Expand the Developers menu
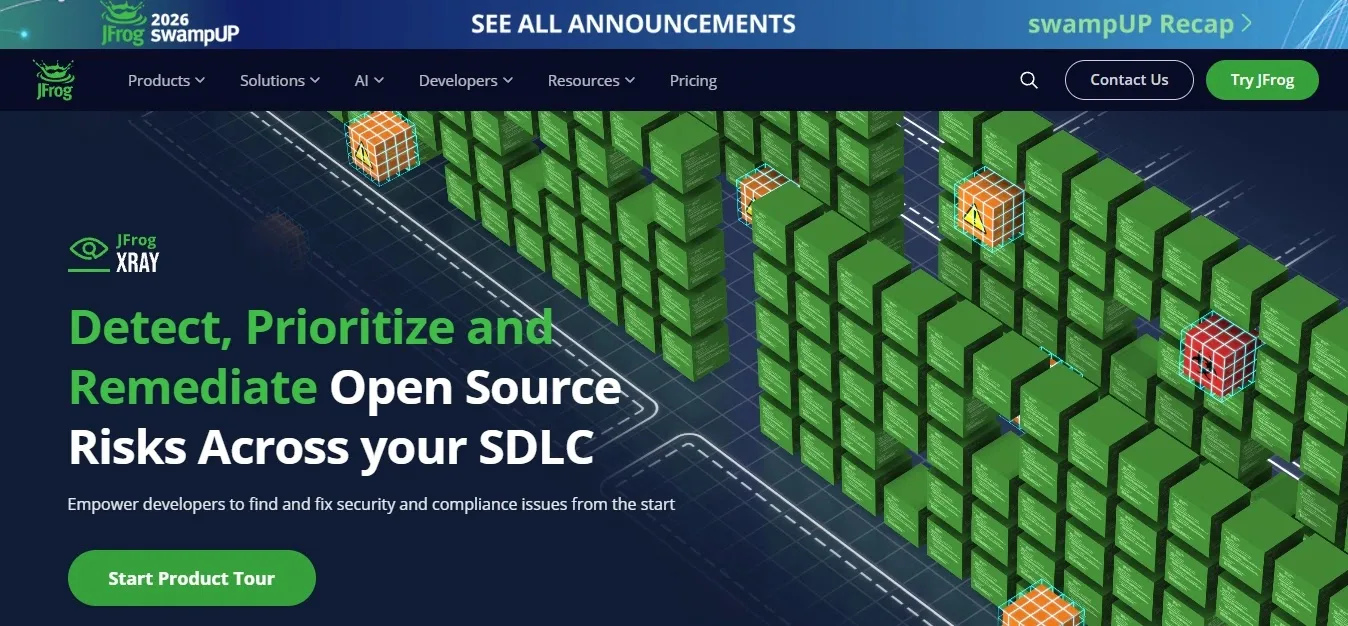1348x626 pixels. coord(466,80)
